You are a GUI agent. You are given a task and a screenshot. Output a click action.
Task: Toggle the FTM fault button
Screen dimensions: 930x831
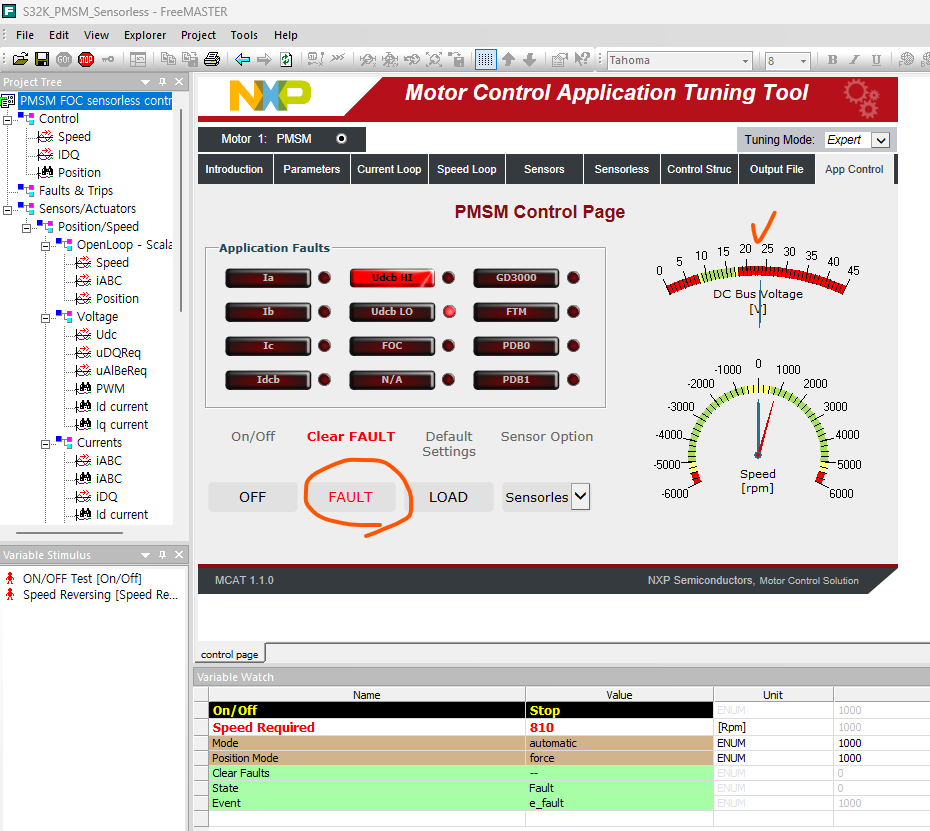516,311
